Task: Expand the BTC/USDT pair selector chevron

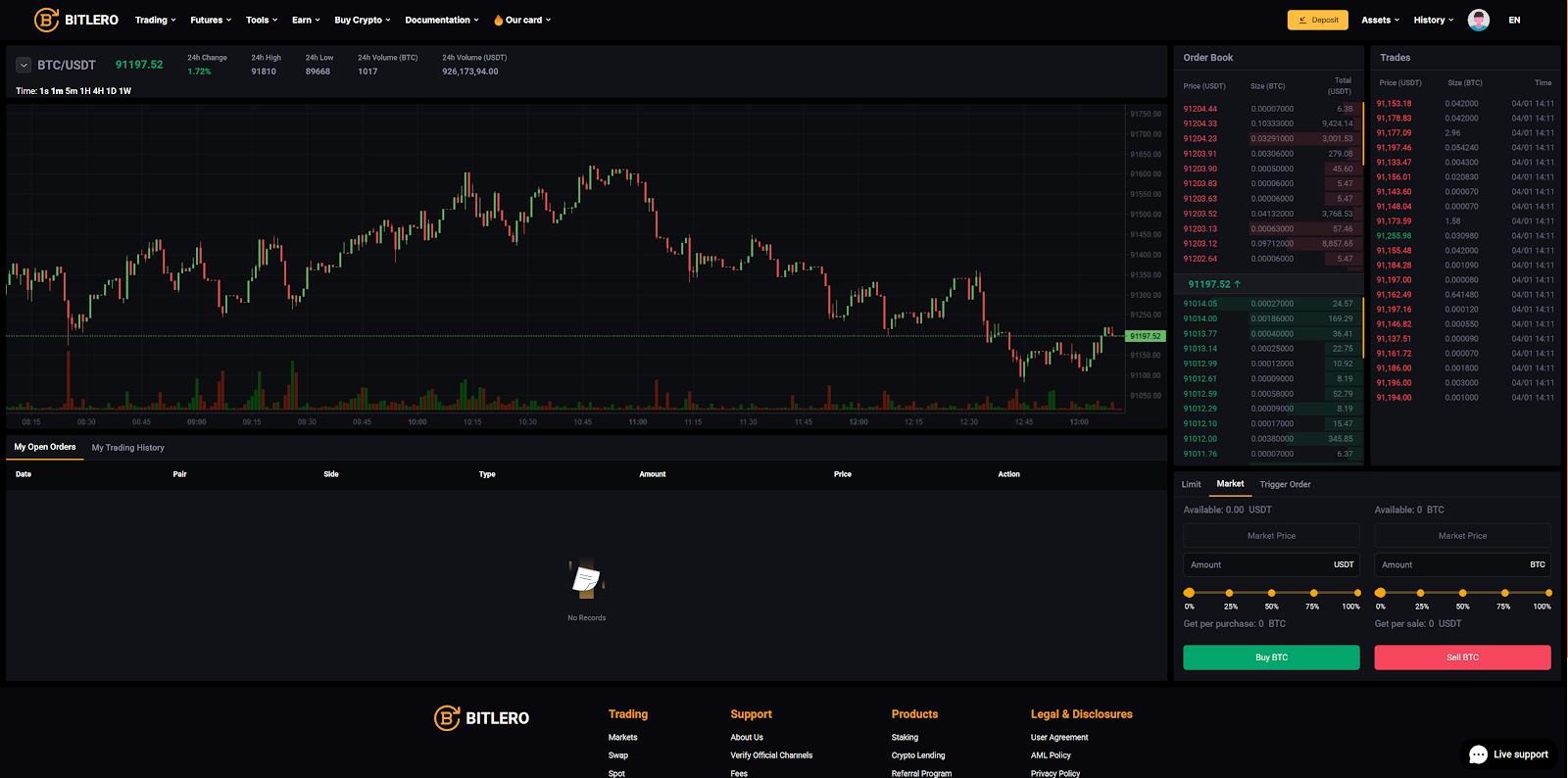Action: 24,66
